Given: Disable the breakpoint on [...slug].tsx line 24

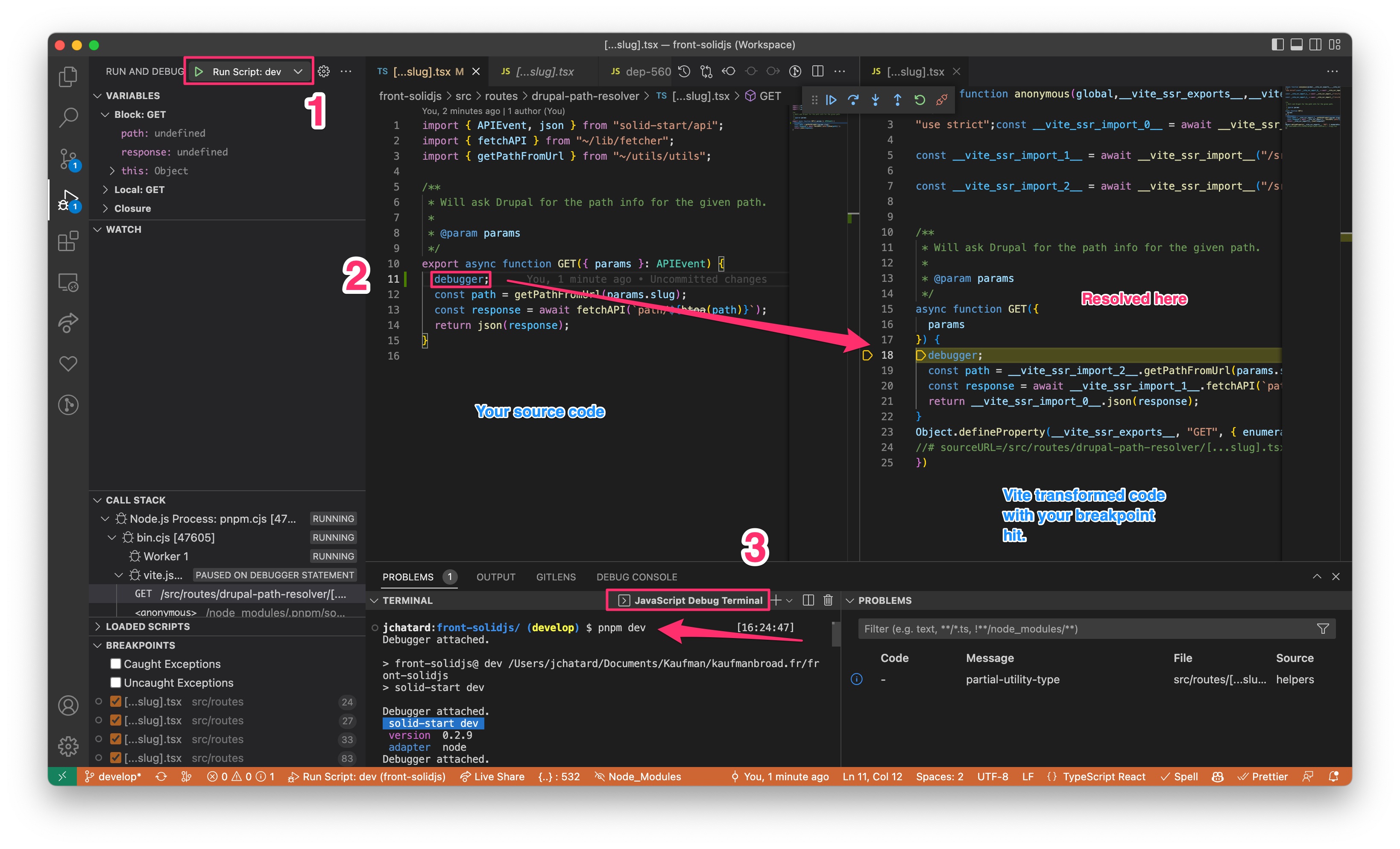Looking at the screenshot, I should point(115,701).
